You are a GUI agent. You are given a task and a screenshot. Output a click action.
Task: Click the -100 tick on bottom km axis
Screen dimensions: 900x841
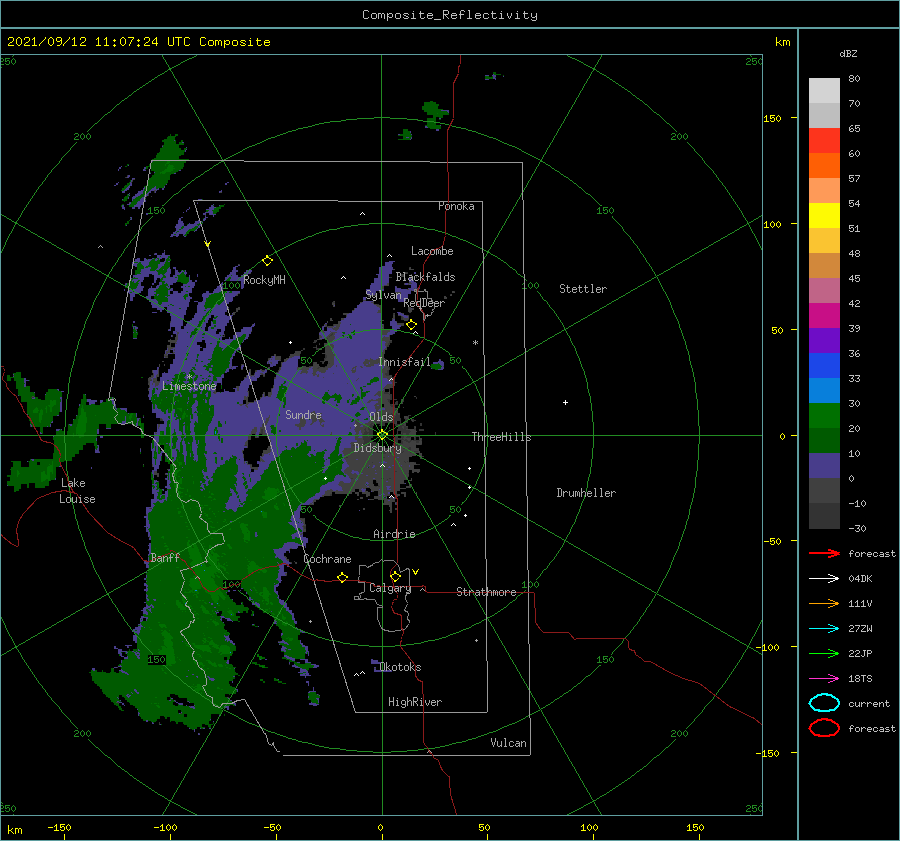coord(165,828)
